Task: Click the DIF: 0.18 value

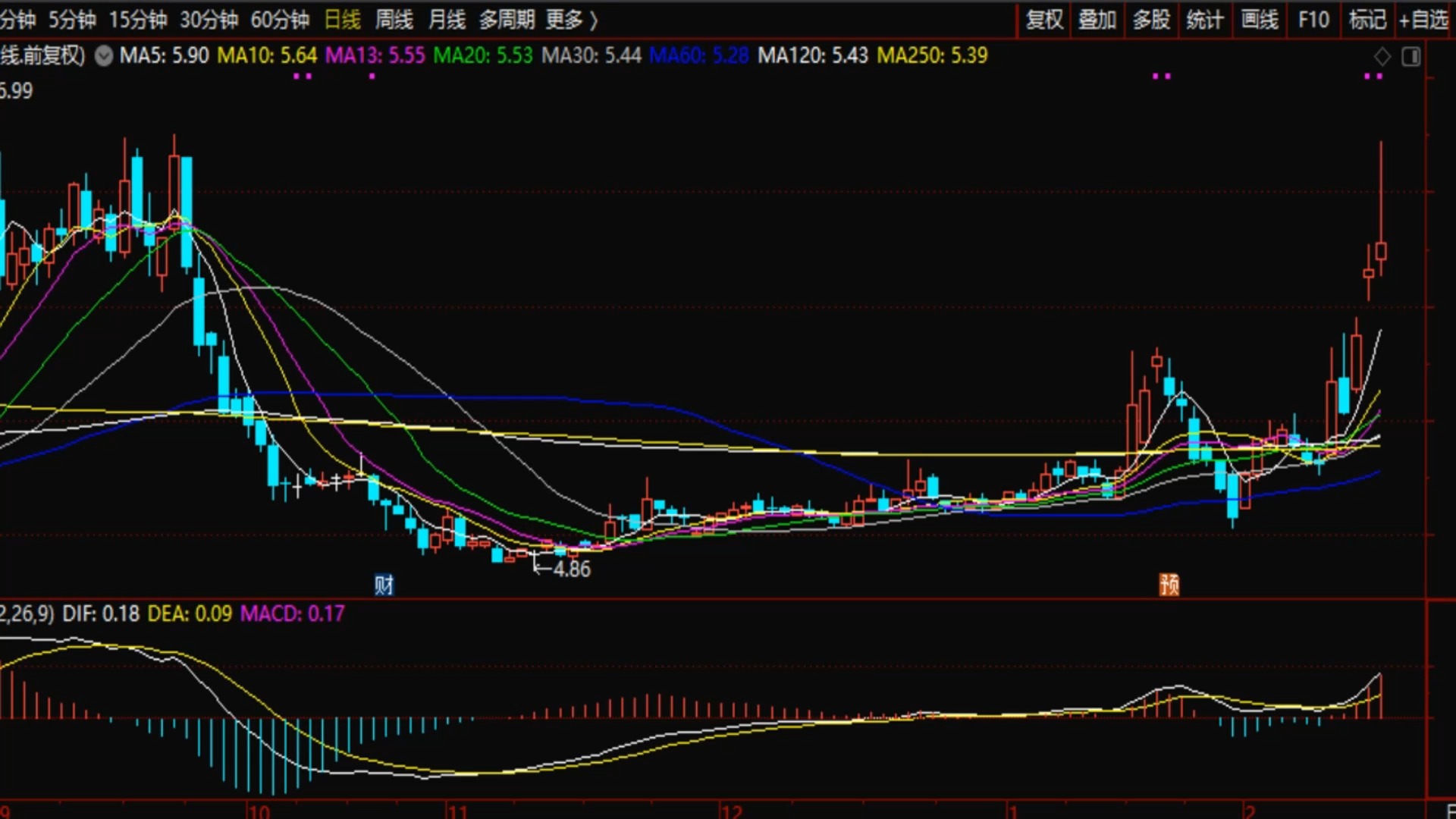Action: [x=101, y=613]
